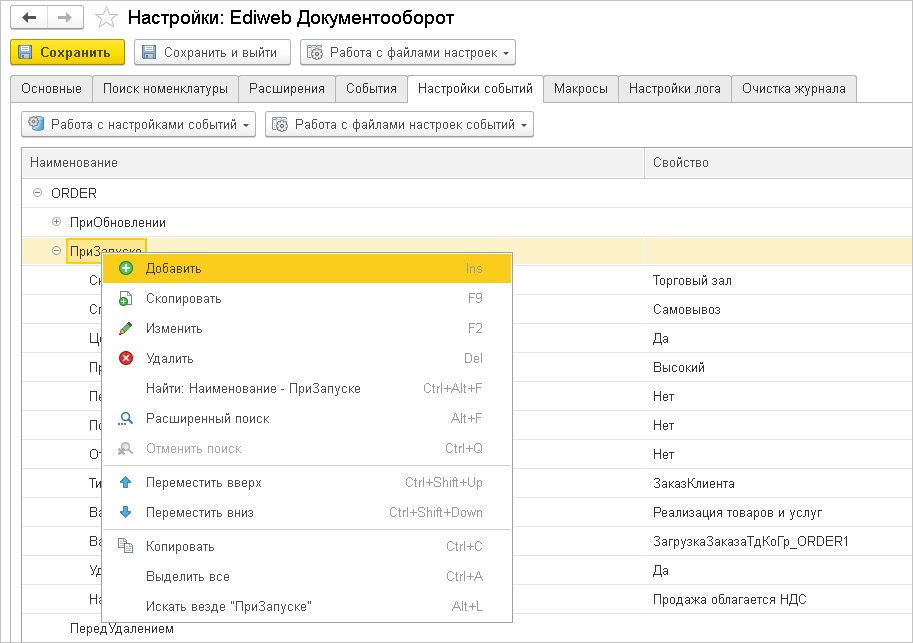Click the pencil icon for Изменить
This screenshot has height=643, width=913.
tap(126, 328)
